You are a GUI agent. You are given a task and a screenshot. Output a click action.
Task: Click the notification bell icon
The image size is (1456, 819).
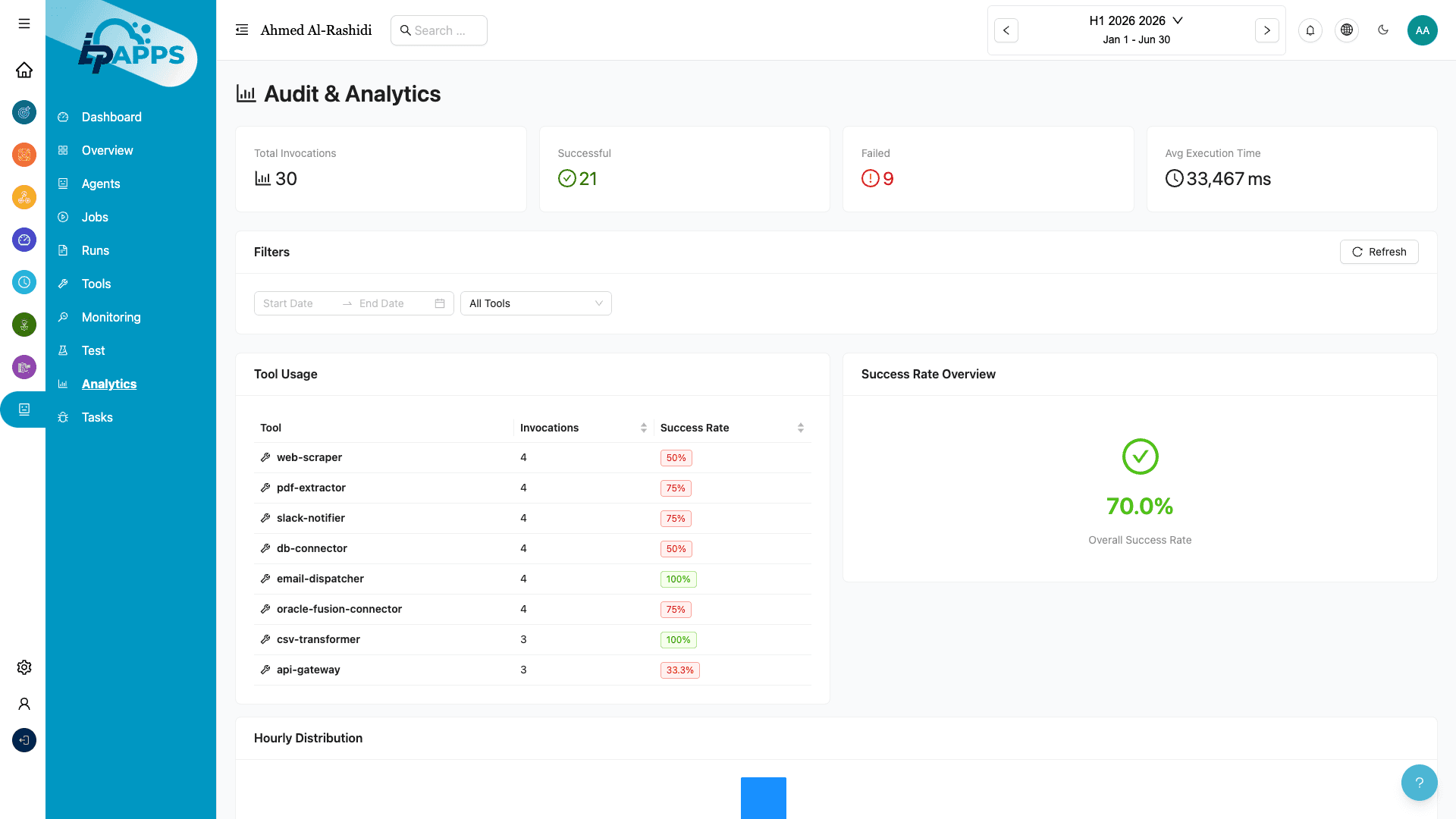coord(1310,30)
